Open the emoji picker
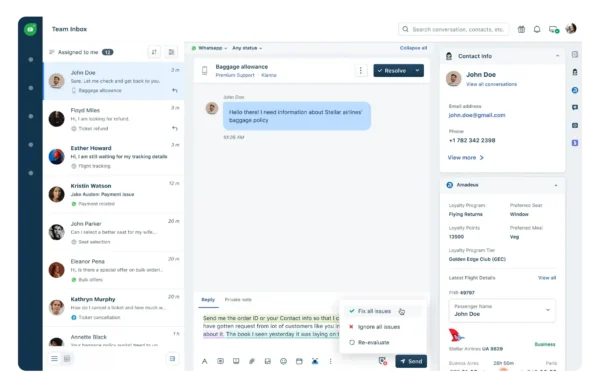 [283, 361]
